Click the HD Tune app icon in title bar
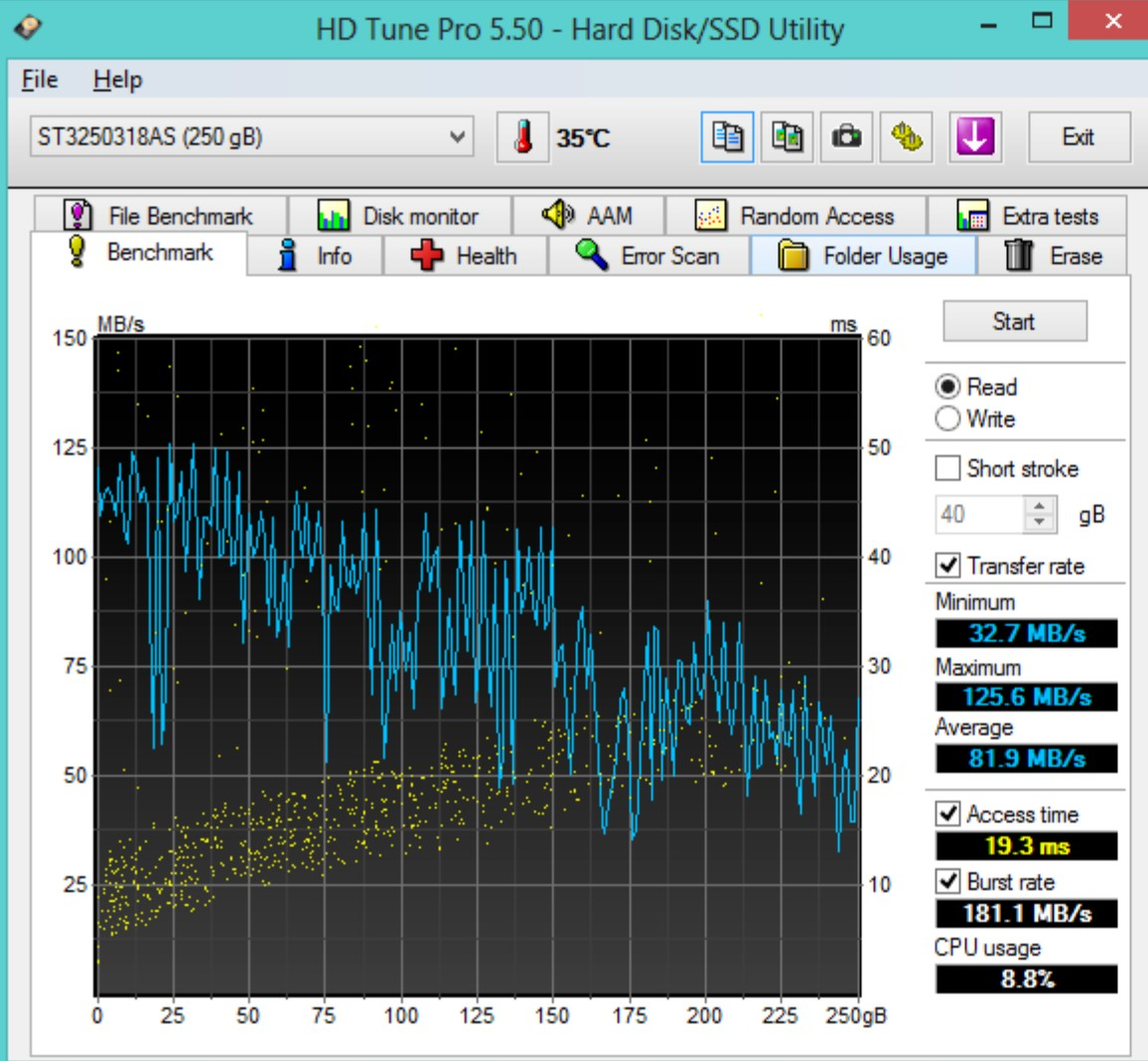This screenshot has width=1148, height=1061. tap(28, 28)
